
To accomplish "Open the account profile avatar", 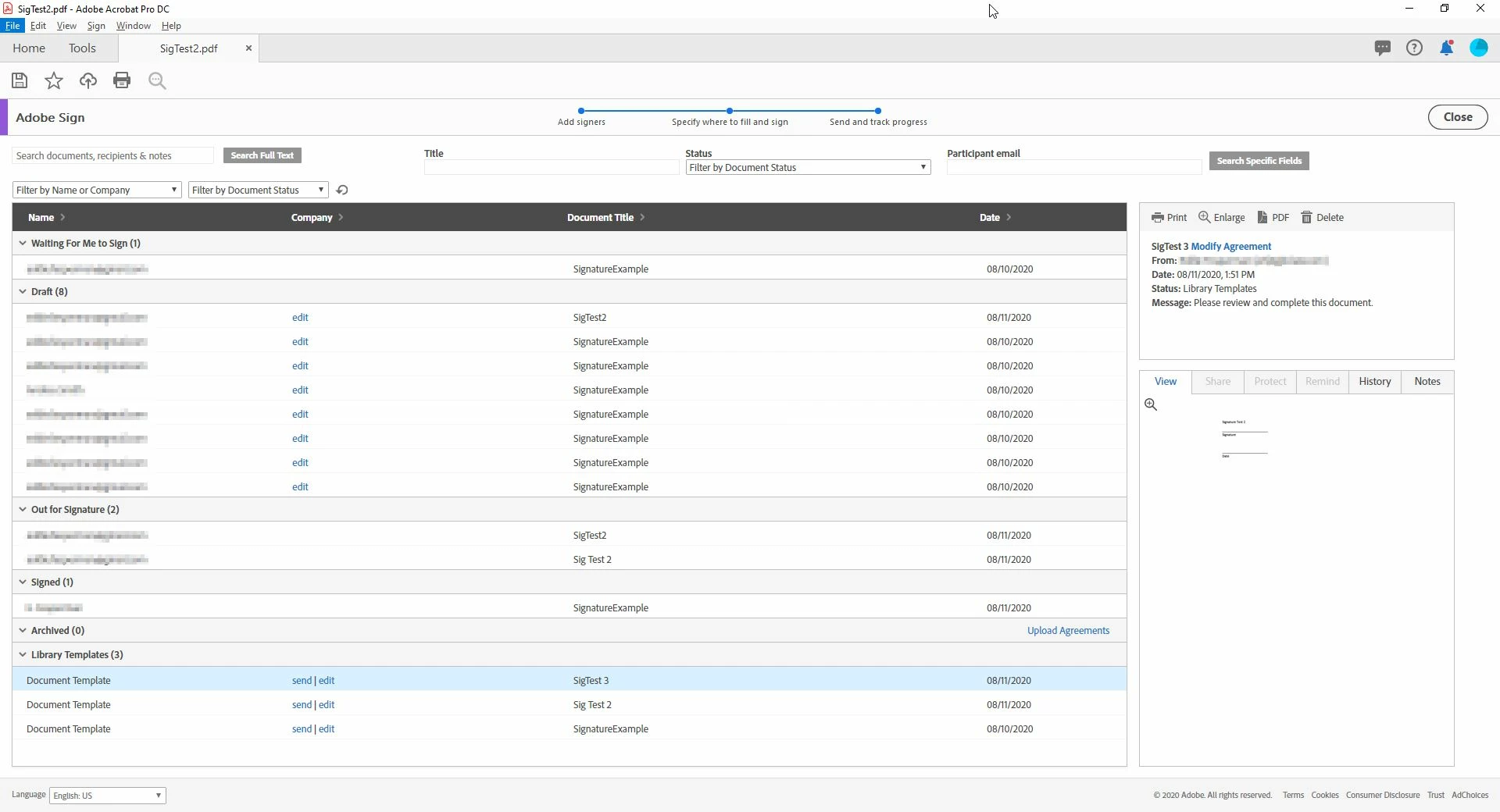I will (x=1479, y=48).
